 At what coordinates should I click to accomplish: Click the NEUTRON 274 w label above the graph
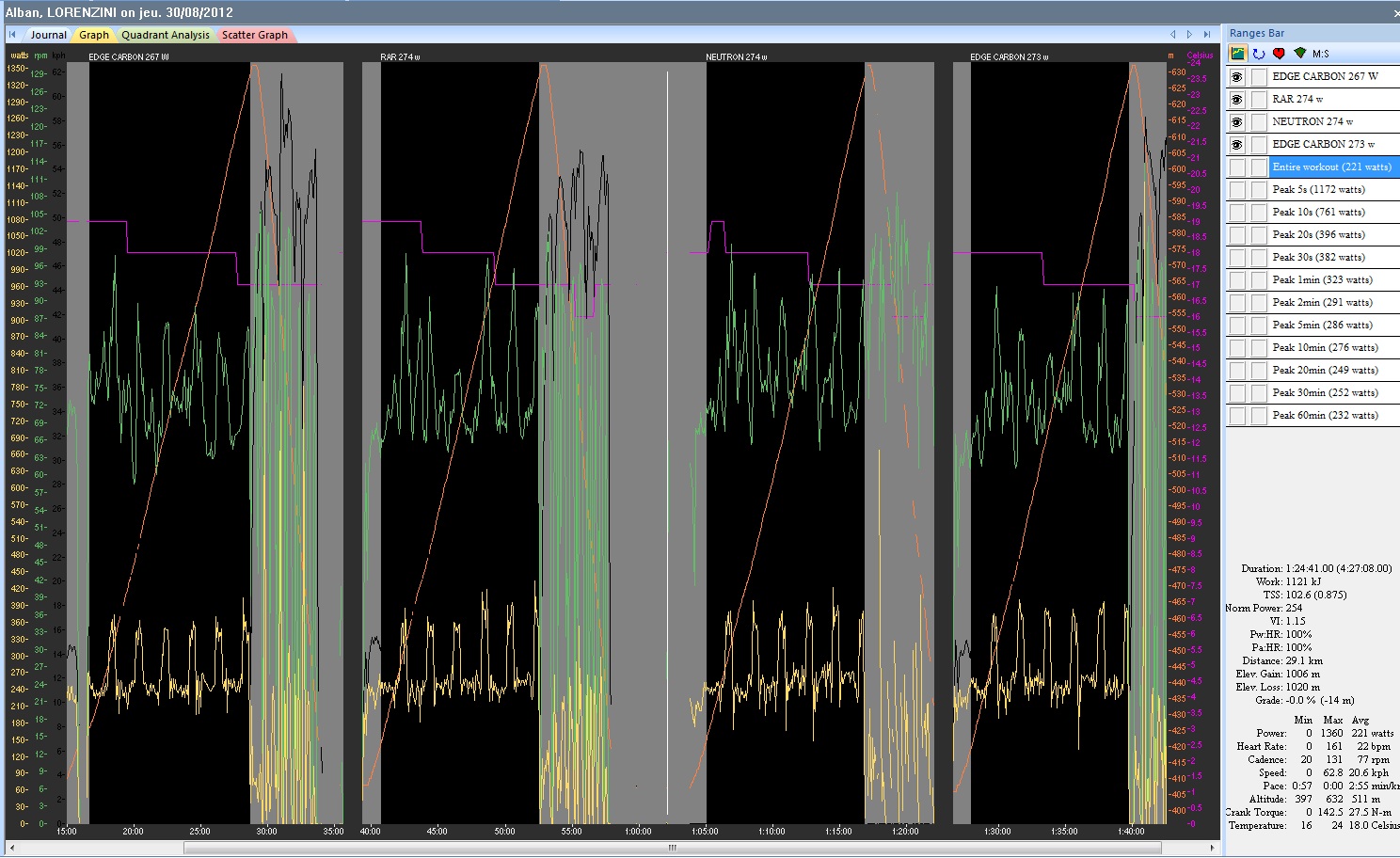click(x=737, y=57)
